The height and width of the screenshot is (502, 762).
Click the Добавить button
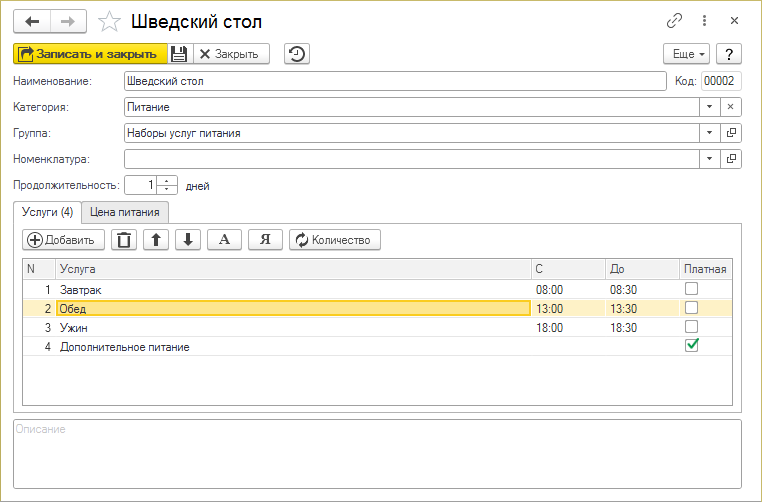(x=63, y=240)
